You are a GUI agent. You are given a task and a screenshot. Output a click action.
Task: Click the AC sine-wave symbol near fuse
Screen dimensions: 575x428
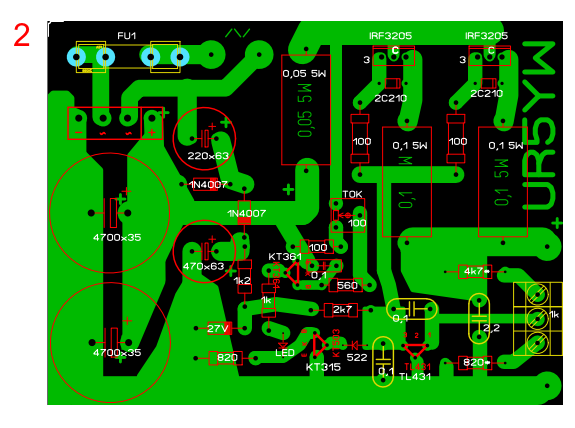pyautogui.click(x=238, y=33)
